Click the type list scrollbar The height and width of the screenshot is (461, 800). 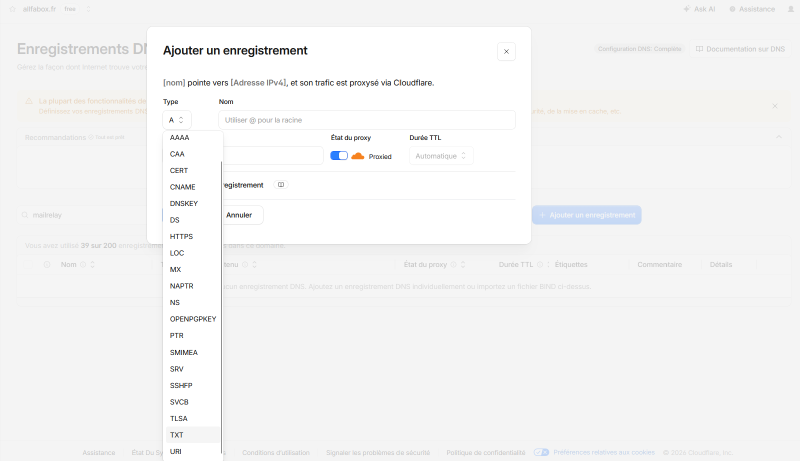point(221,307)
